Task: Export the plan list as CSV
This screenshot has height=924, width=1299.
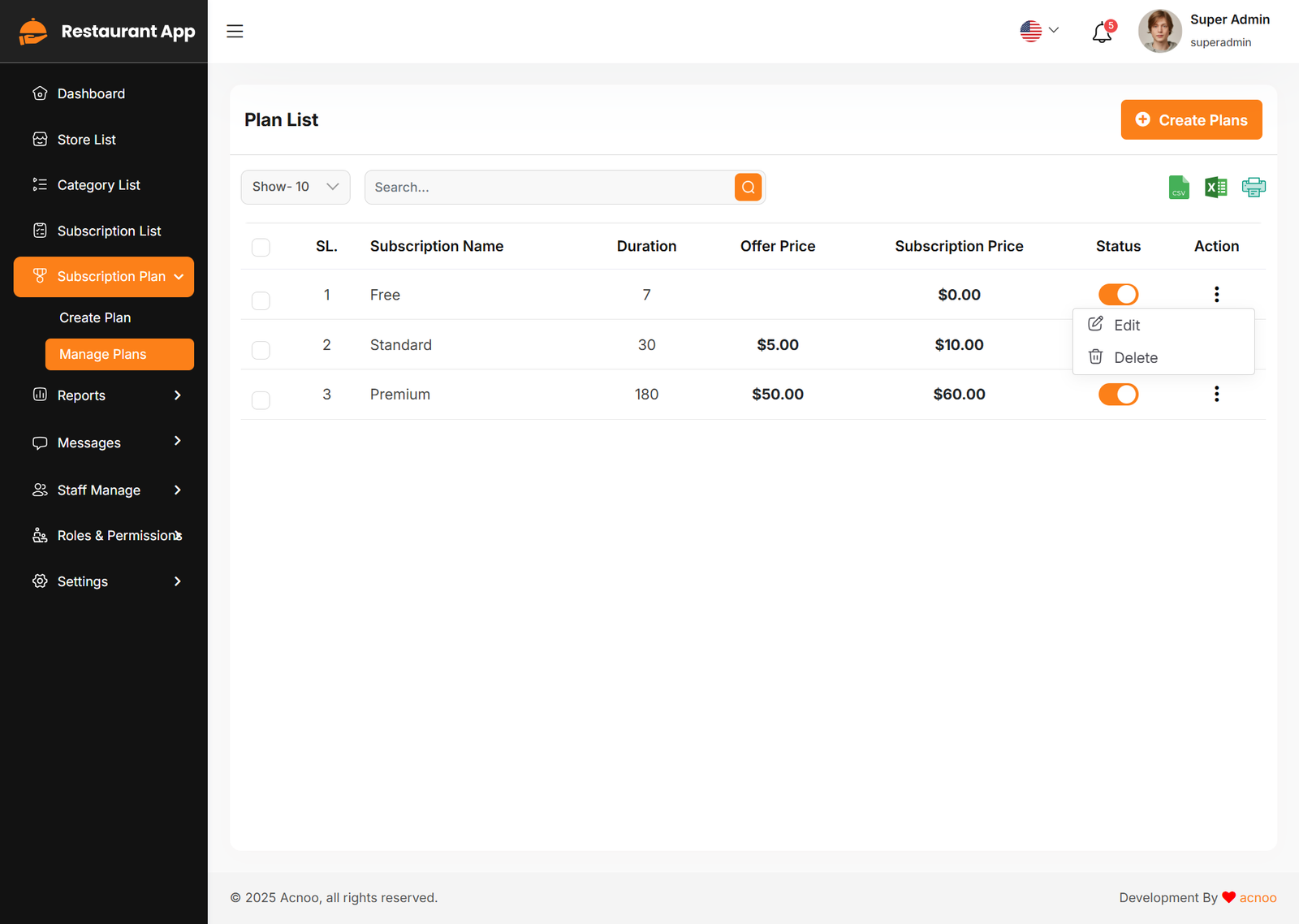Action: (1179, 188)
